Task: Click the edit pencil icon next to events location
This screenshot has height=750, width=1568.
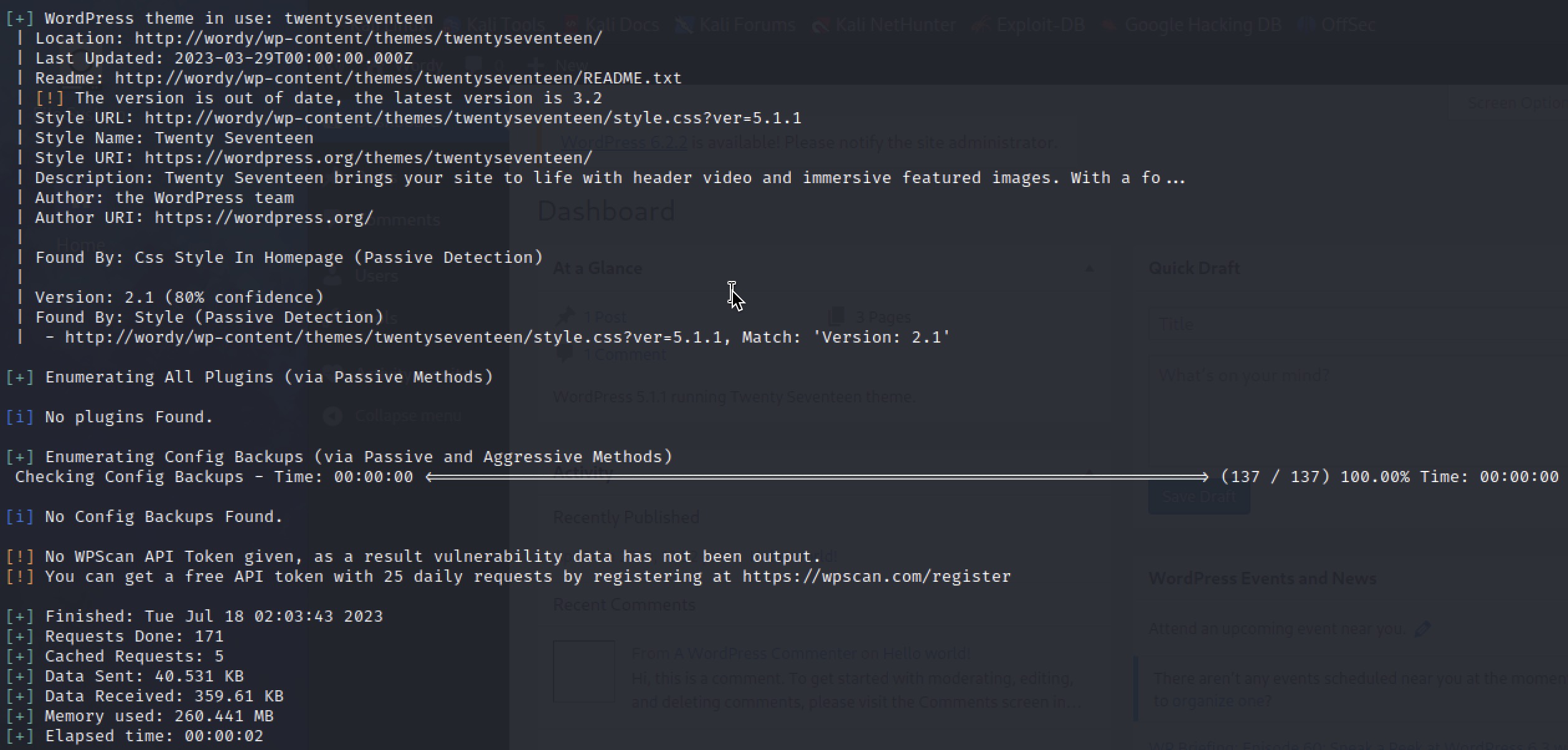Action: [x=1423, y=629]
